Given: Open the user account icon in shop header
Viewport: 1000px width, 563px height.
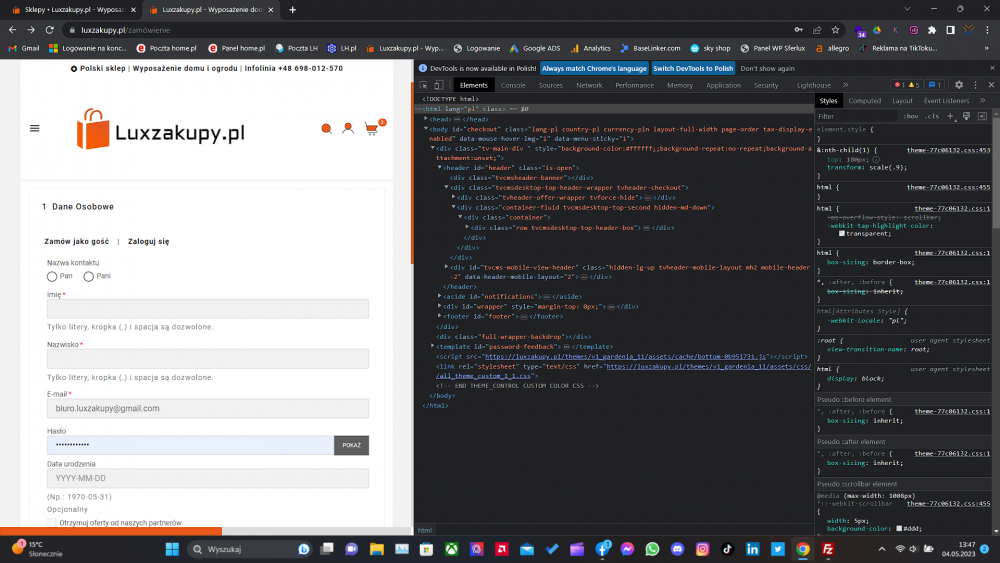Looking at the screenshot, I should point(348,129).
